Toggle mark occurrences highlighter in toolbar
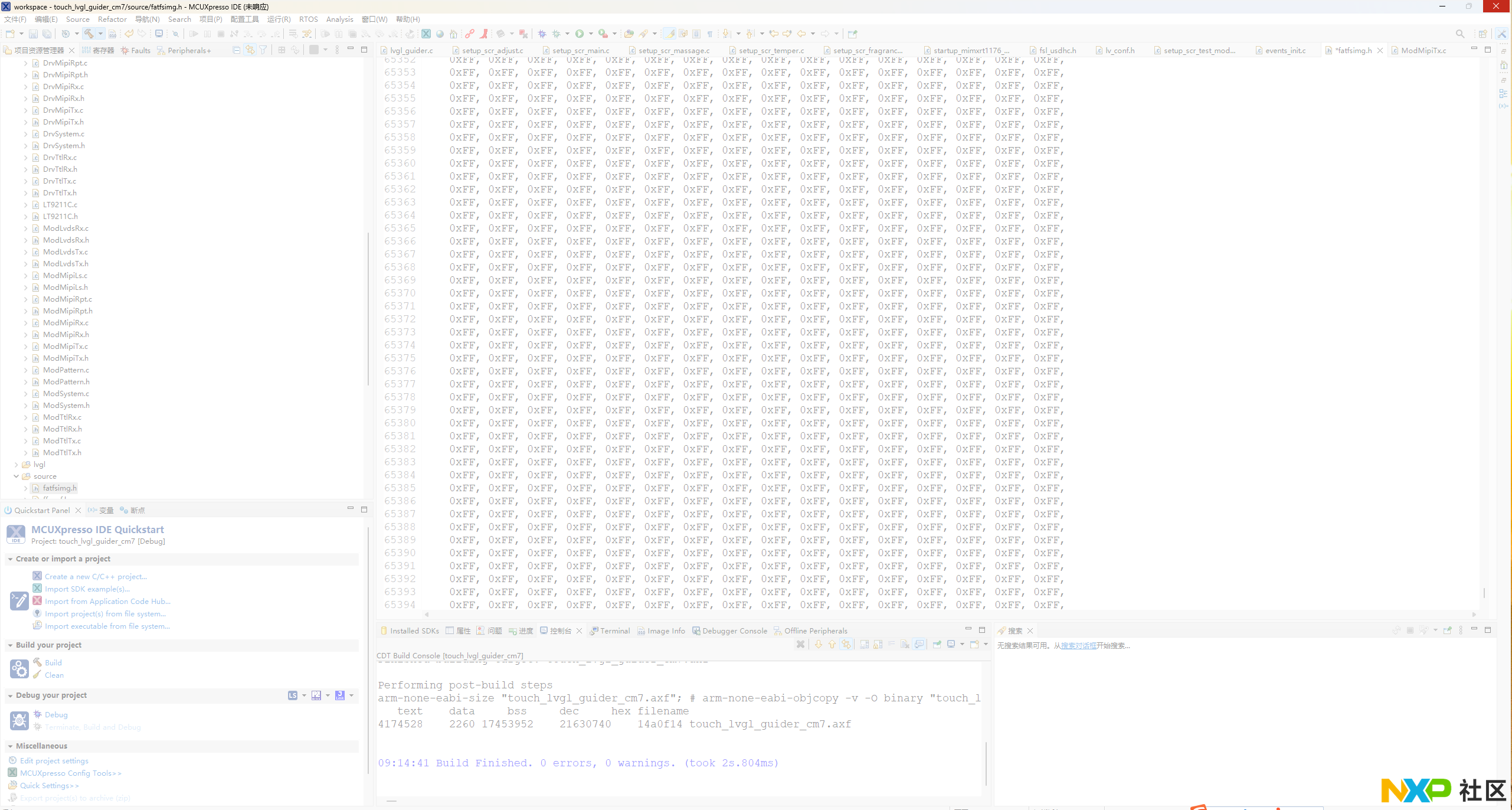Screen dimensions: 1512x810 point(669,34)
